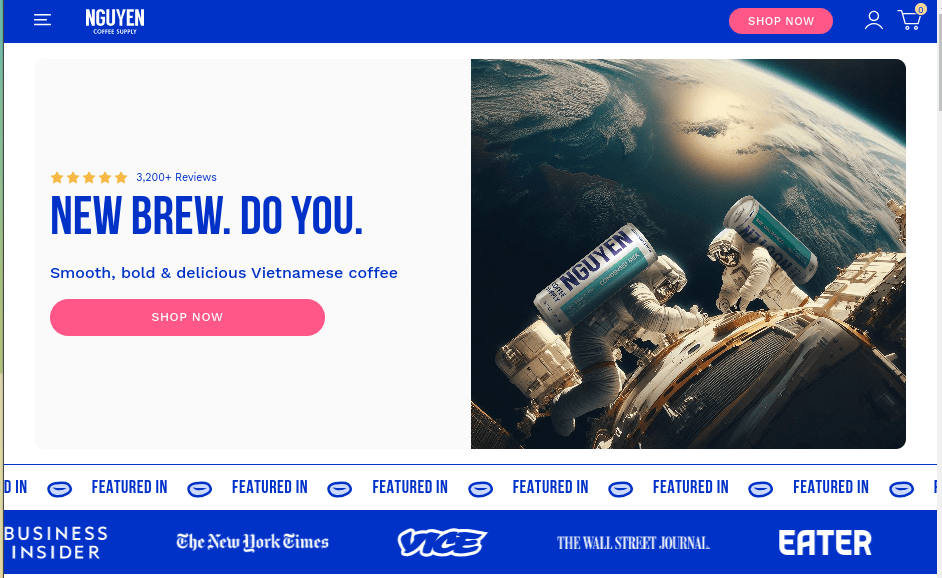The width and height of the screenshot is (942, 578).
Task: Click The Wall Street Journal logo
Action: (633, 543)
